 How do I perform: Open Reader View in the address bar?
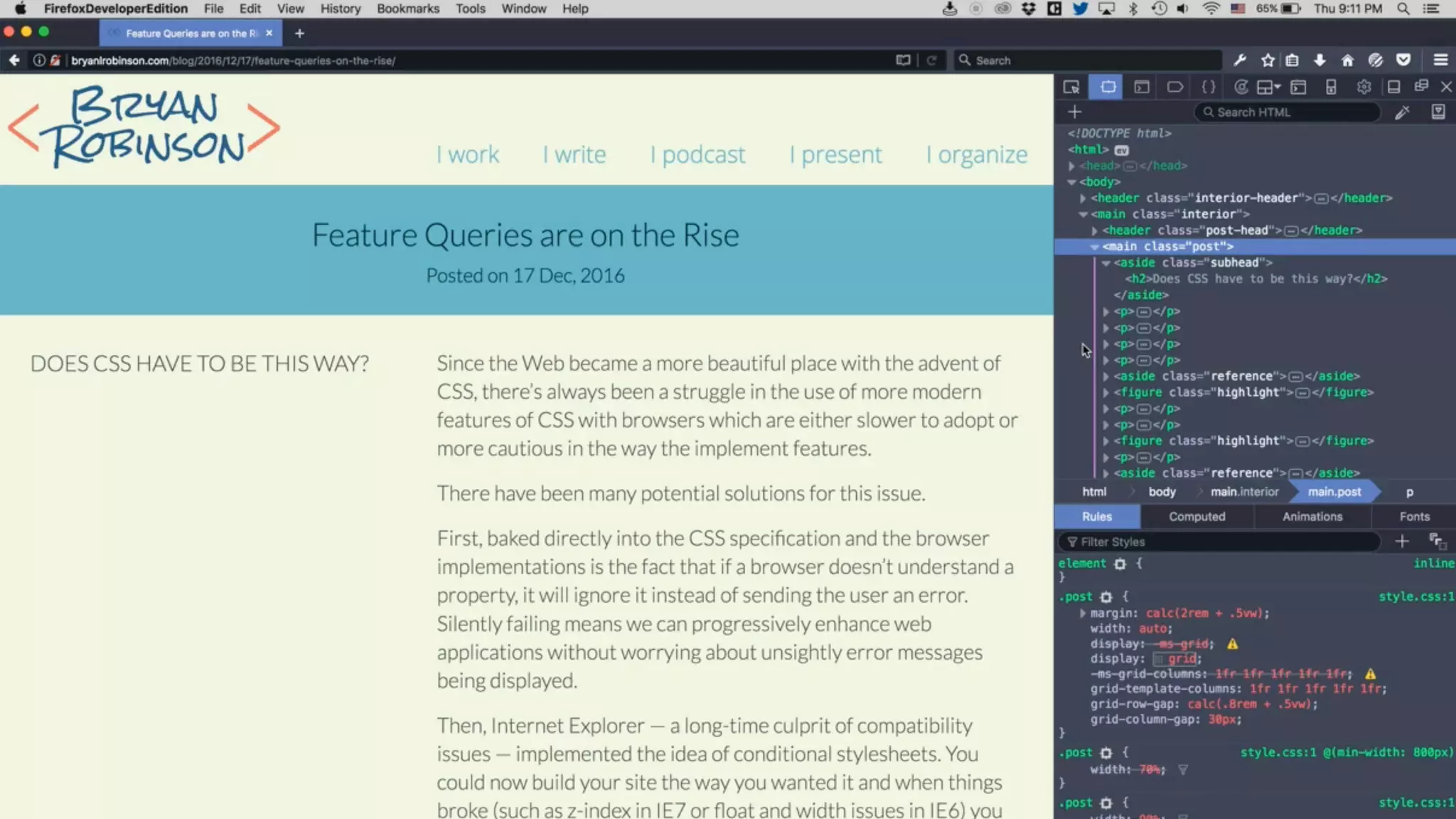tap(903, 60)
